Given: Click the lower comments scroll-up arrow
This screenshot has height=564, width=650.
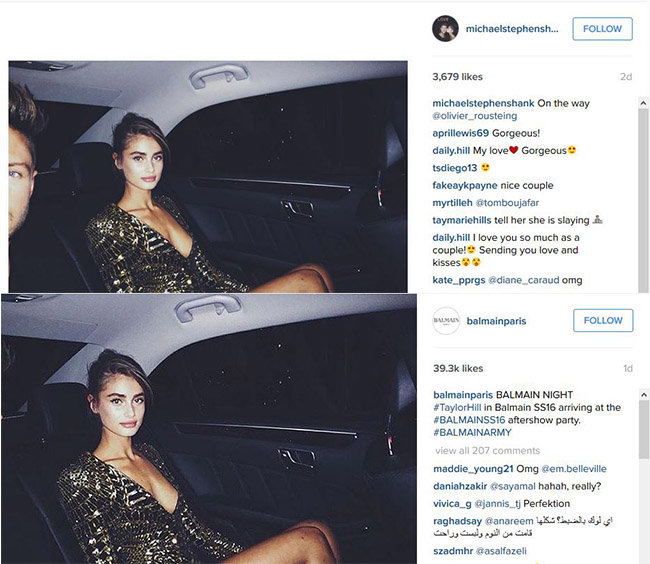Looking at the screenshot, I should (x=644, y=395).
